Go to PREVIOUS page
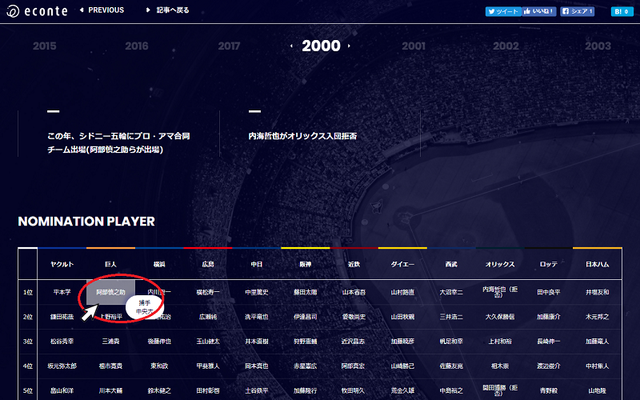640x400 pixels. [x=102, y=10]
